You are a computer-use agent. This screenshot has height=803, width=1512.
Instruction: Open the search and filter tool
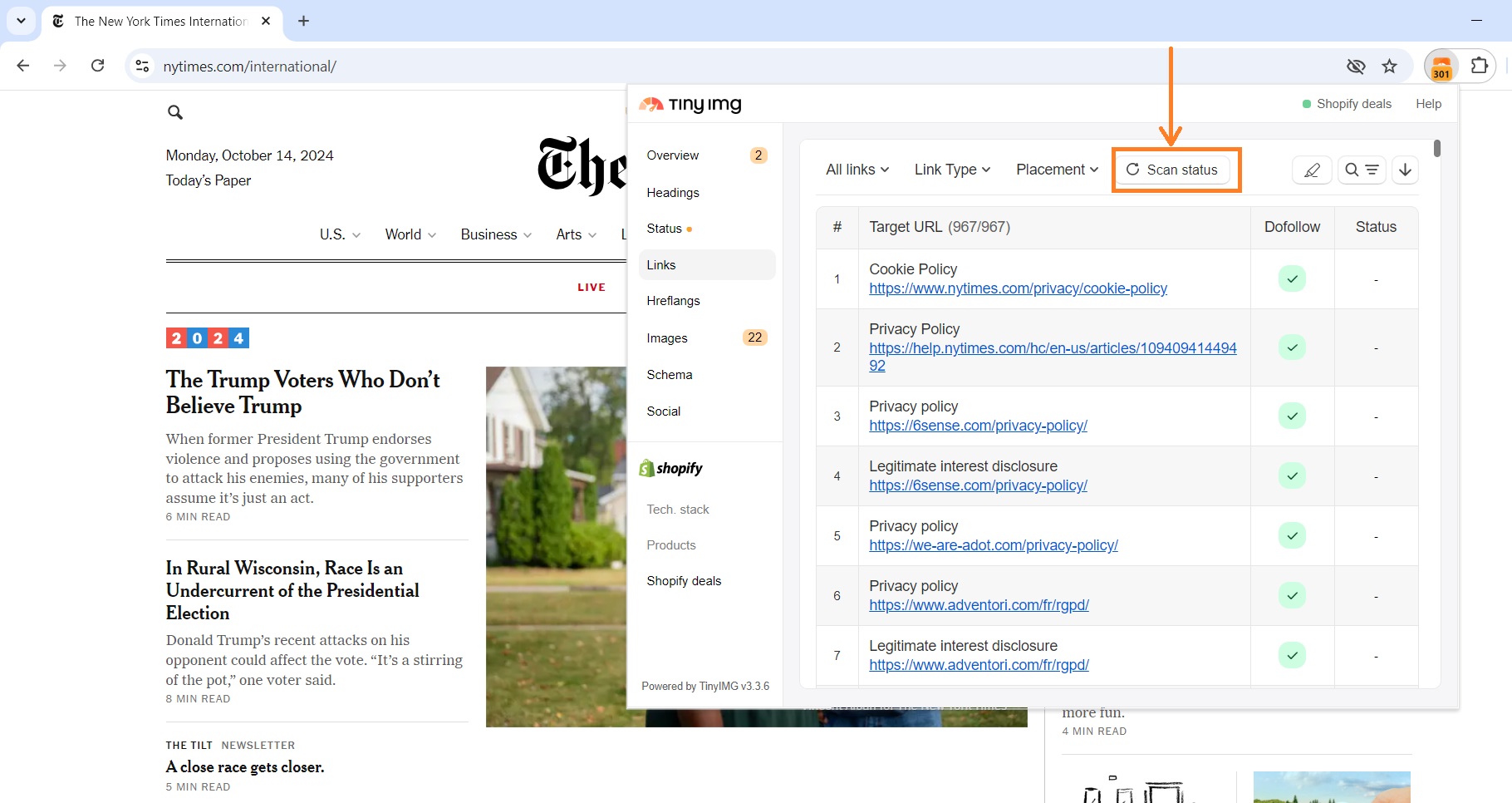(1362, 170)
